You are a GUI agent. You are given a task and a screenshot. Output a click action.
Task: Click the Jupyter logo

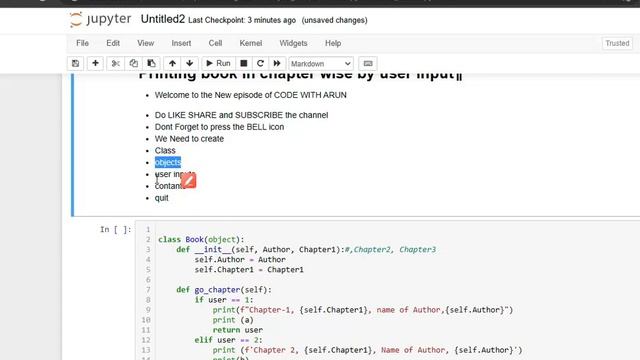[100, 19]
